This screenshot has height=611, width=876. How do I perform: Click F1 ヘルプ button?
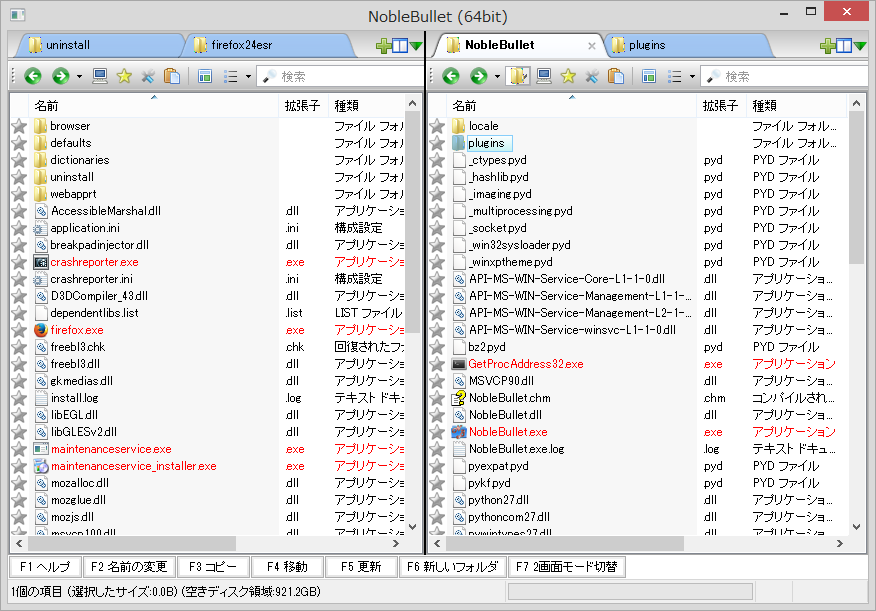(45, 567)
